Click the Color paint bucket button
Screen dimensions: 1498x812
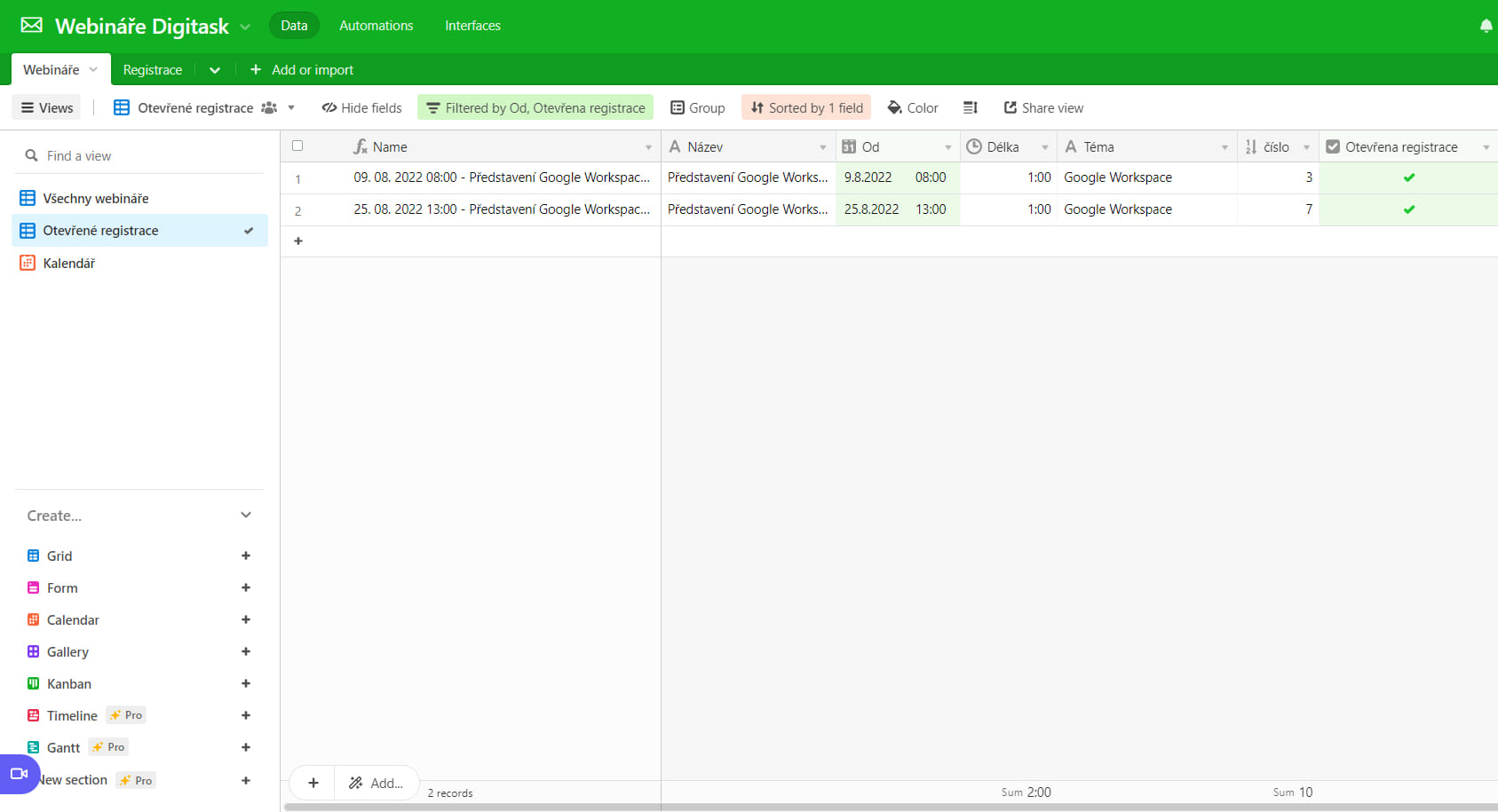tap(913, 107)
